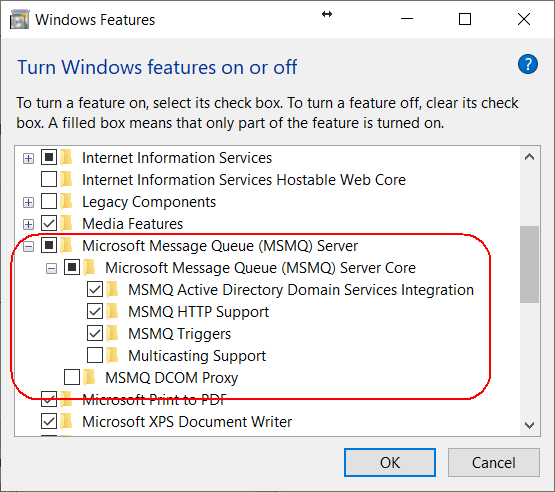555x492 pixels.
Task: Collapse the Microsoft Message Queue (MSMQ) Server node
Action: [28, 246]
